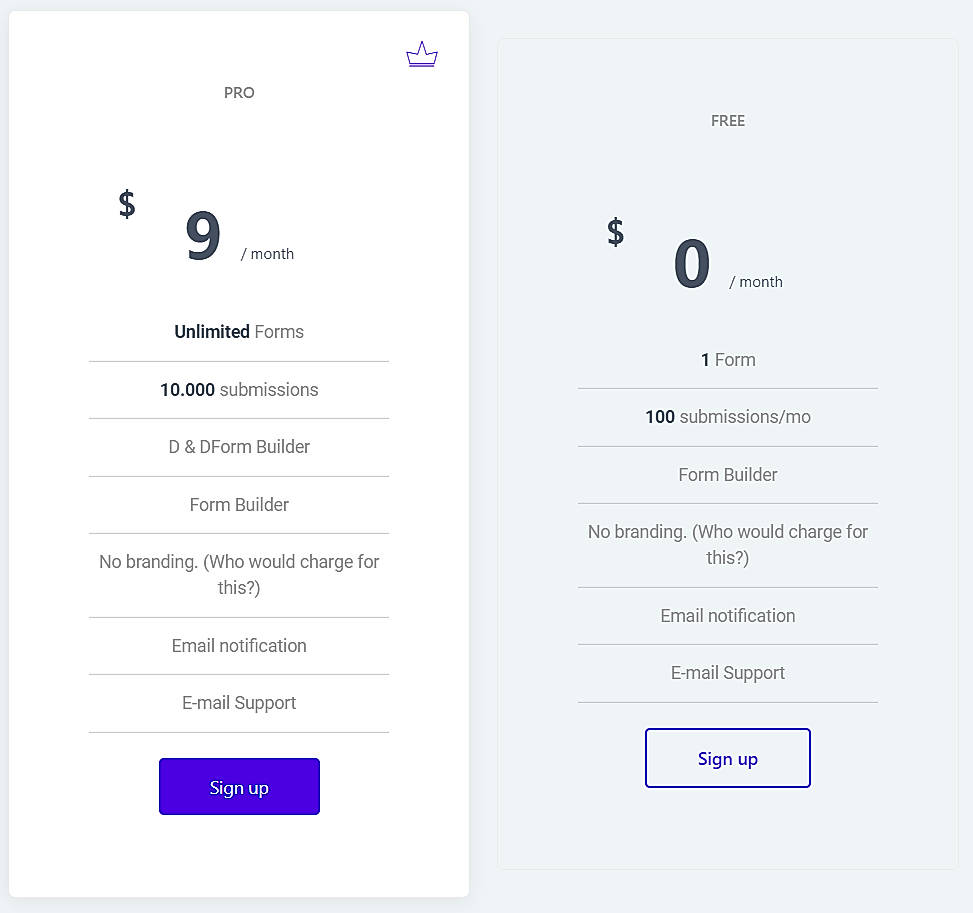This screenshot has width=973, height=913.
Task: Click Form Builder under the Pro plan
Action: 239,504
